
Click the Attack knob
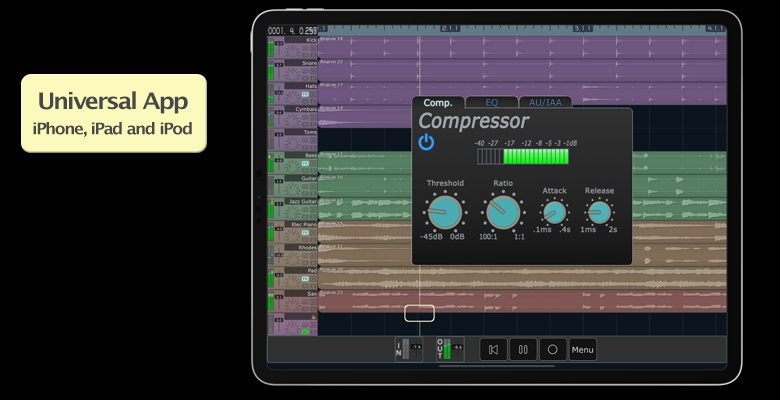tap(553, 212)
